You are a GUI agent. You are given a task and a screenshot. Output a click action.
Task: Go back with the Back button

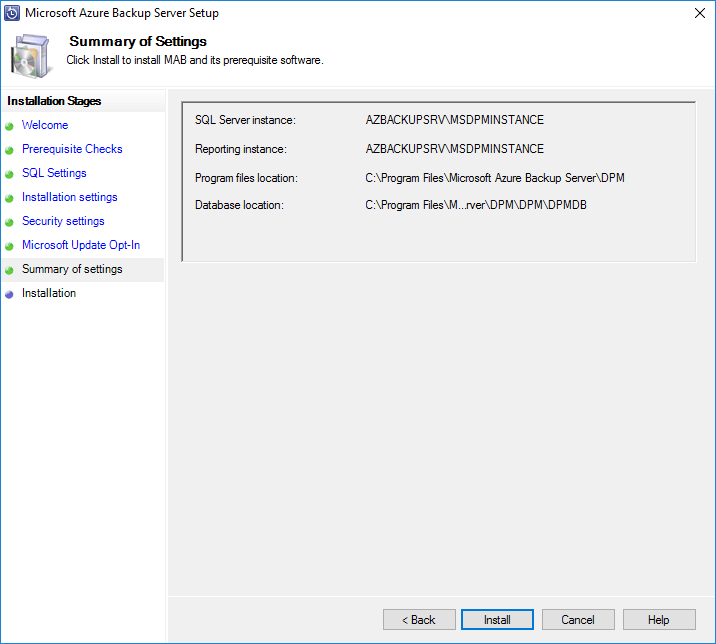(x=419, y=620)
